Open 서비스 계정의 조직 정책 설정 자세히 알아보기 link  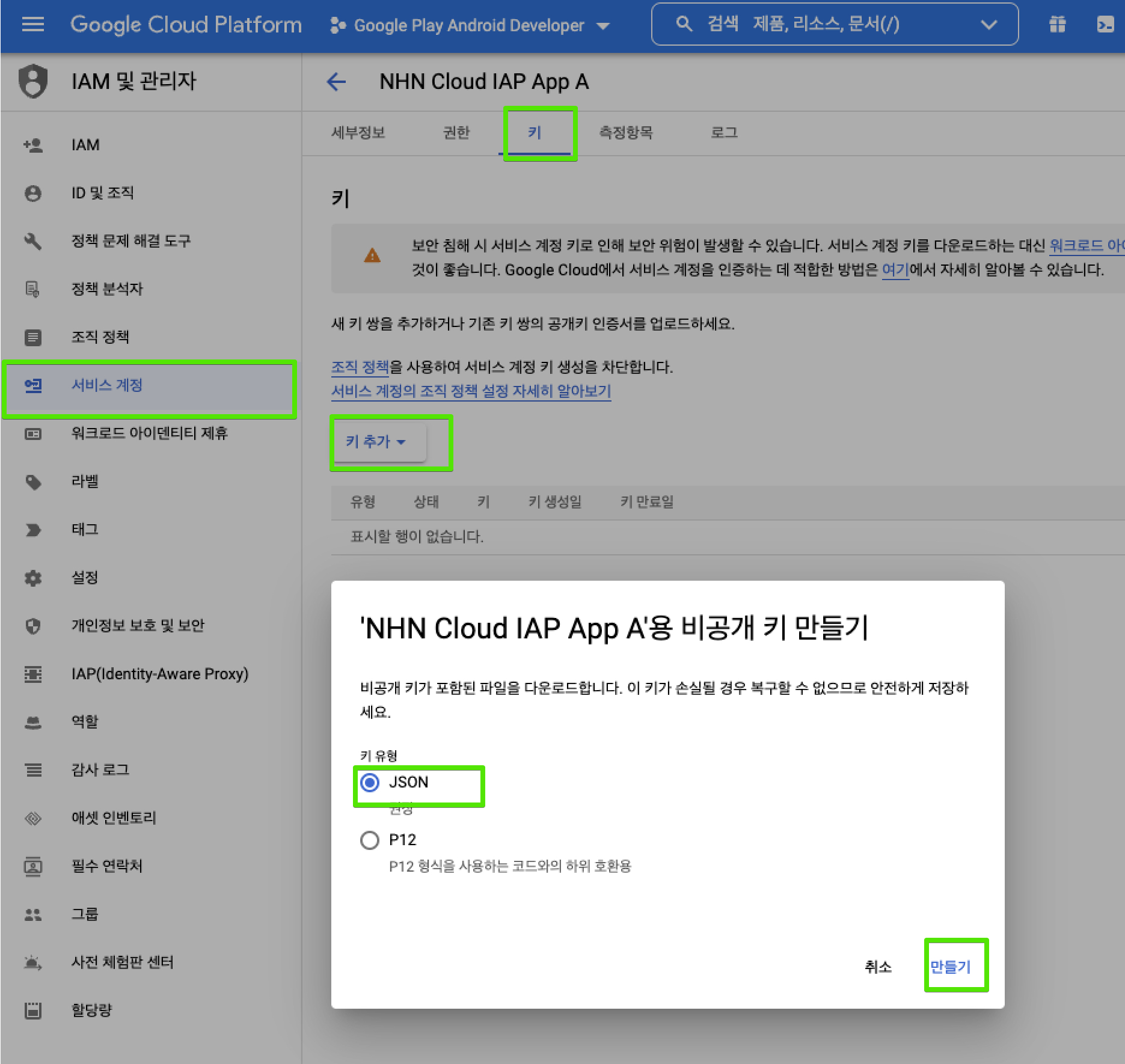[x=471, y=391]
